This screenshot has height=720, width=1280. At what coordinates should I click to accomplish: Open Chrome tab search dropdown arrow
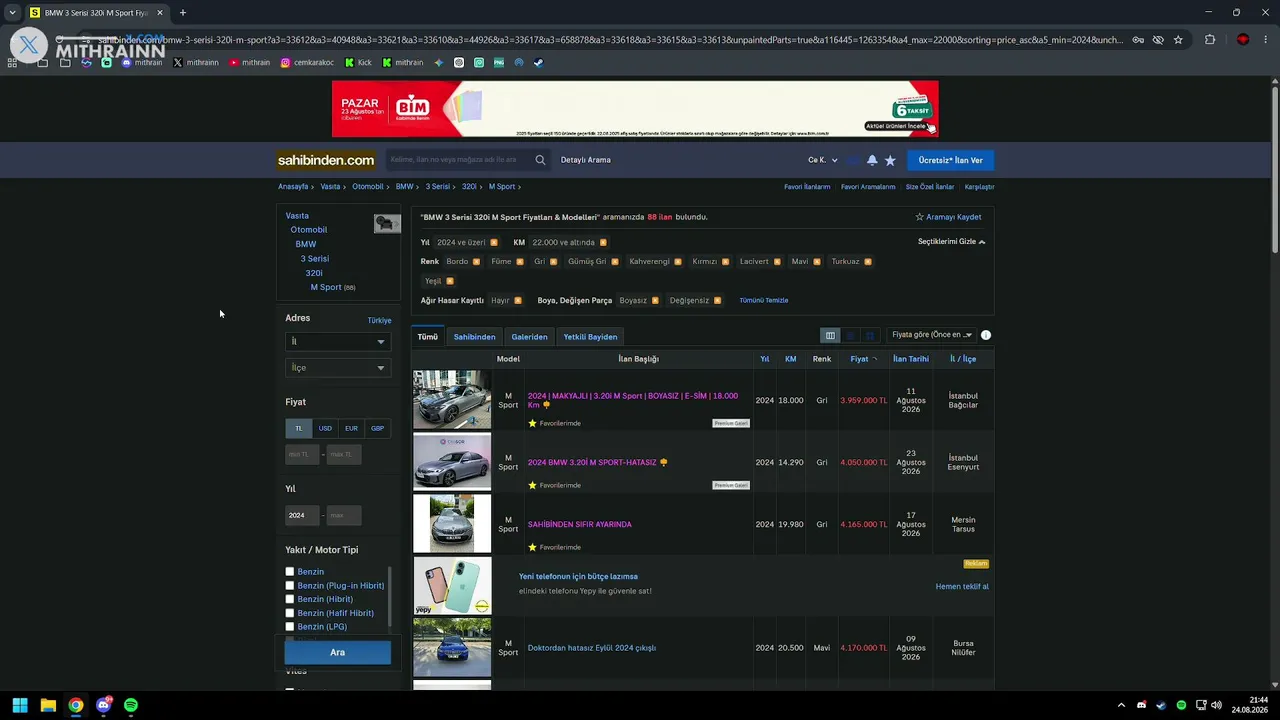(12, 13)
